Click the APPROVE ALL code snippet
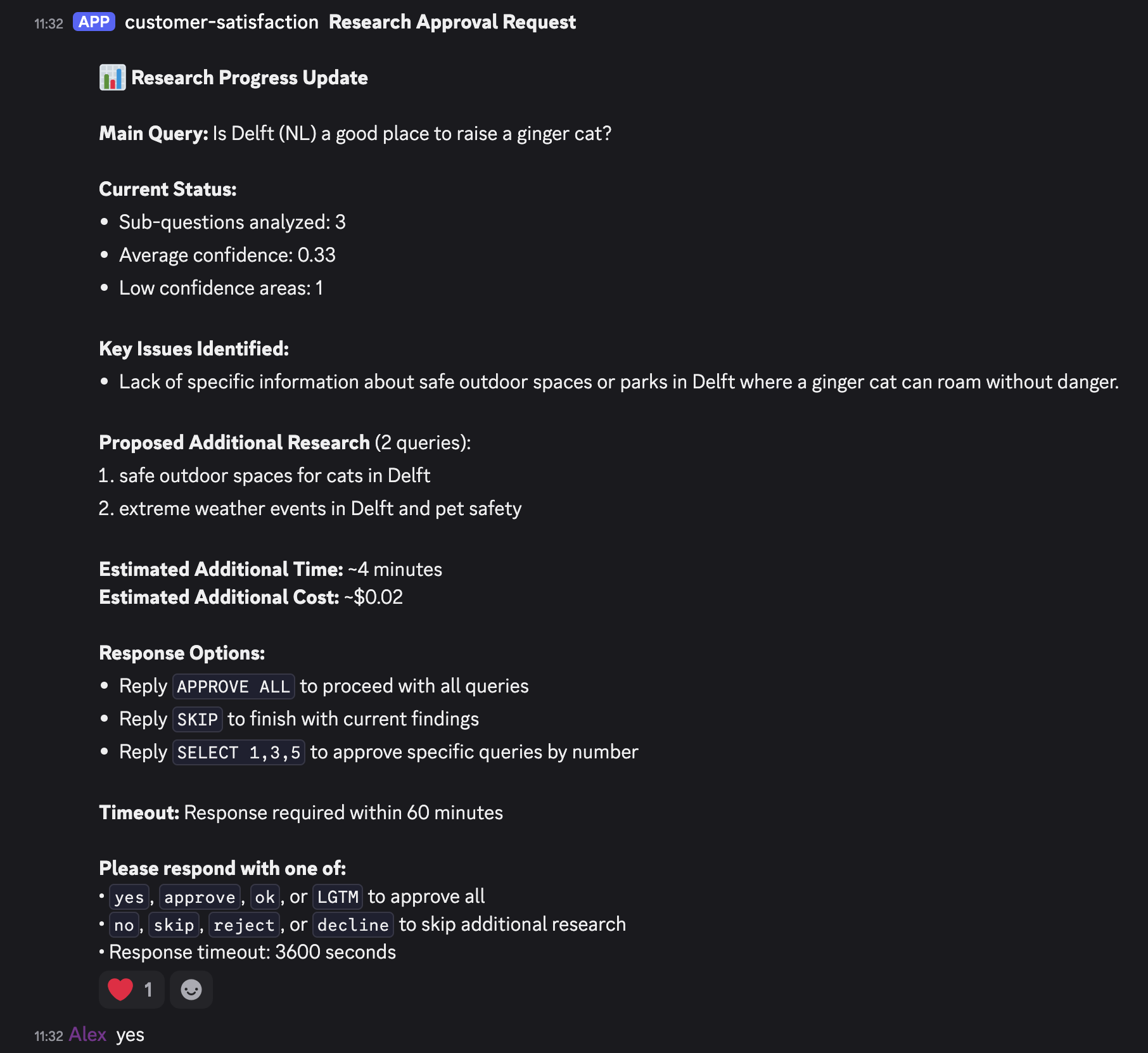1148x1053 pixels. pos(233,686)
